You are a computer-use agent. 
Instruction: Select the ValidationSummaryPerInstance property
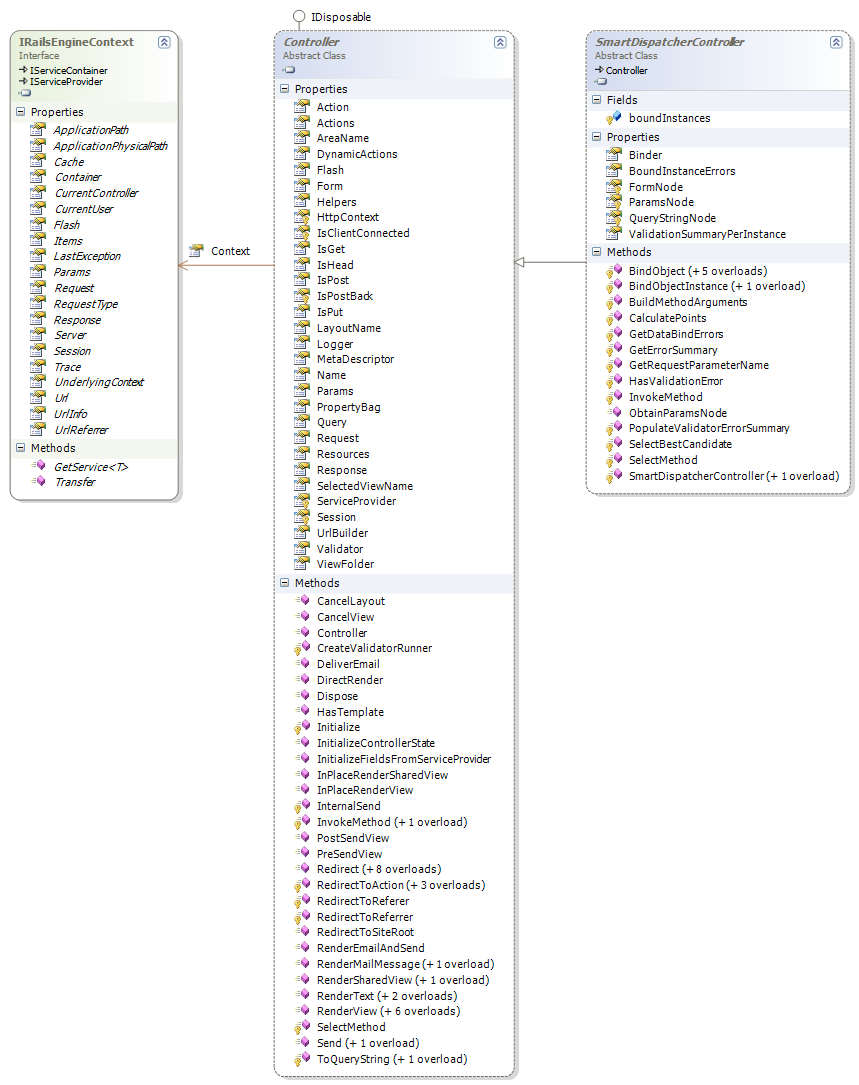(707, 234)
